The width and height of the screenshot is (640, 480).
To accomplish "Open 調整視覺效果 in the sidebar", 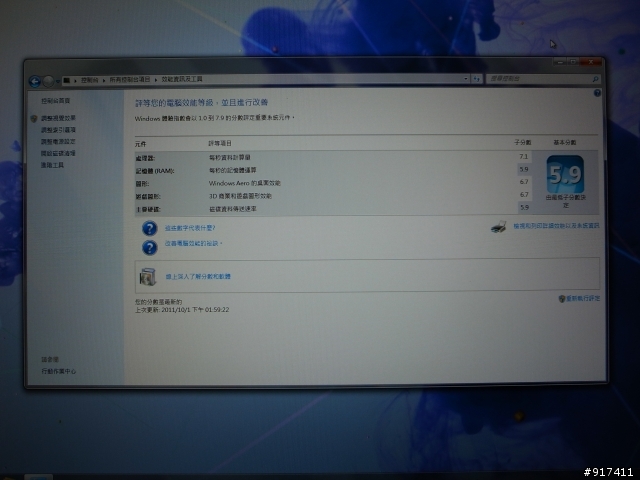I will pyautogui.click(x=58, y=118).
